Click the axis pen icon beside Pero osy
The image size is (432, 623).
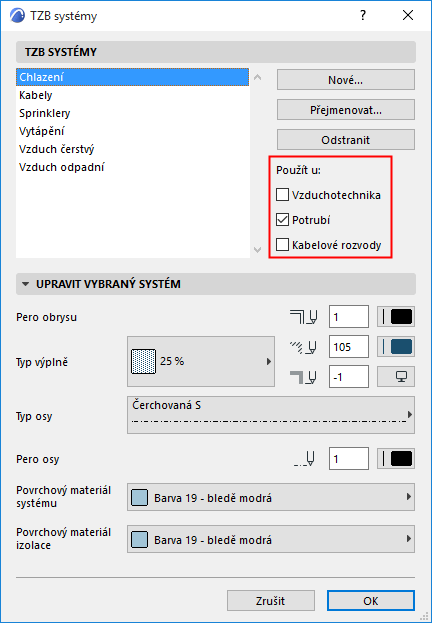pyautogui.click(x=305, y=459)
